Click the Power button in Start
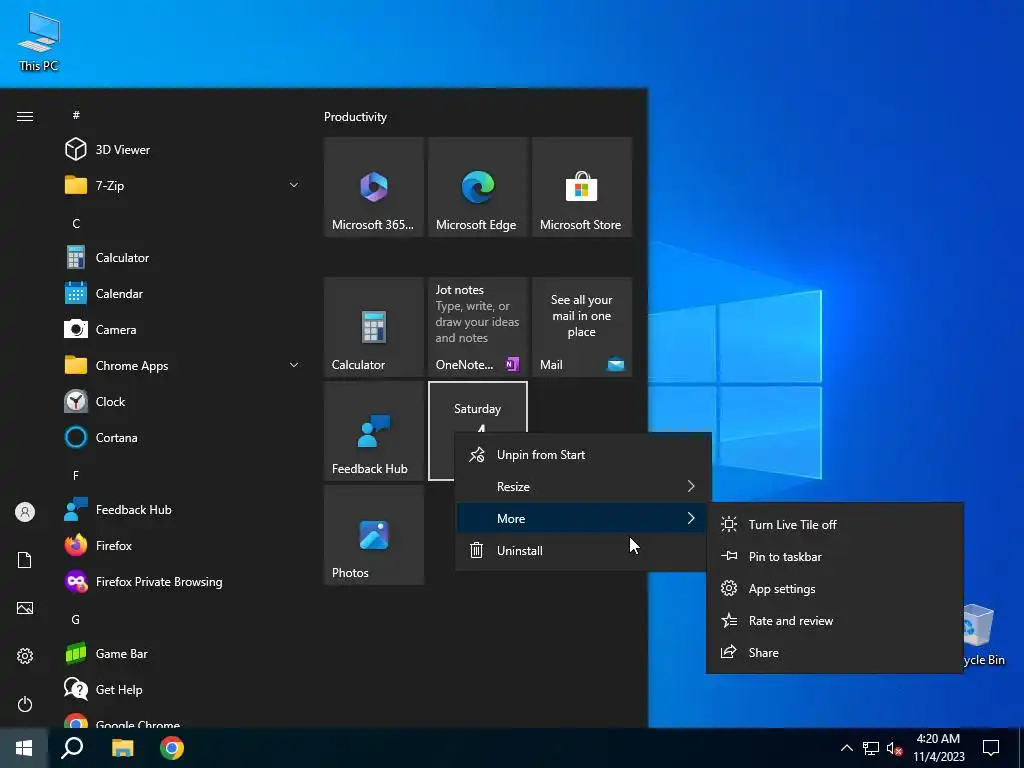The width and height of the screenshot is (1024, 768). tap(25, 704)
